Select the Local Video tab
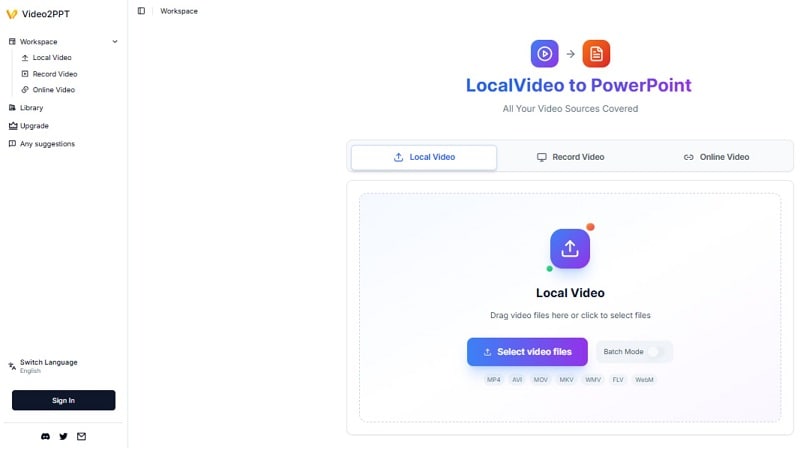The image size is (800, 450). coord(424,157)
